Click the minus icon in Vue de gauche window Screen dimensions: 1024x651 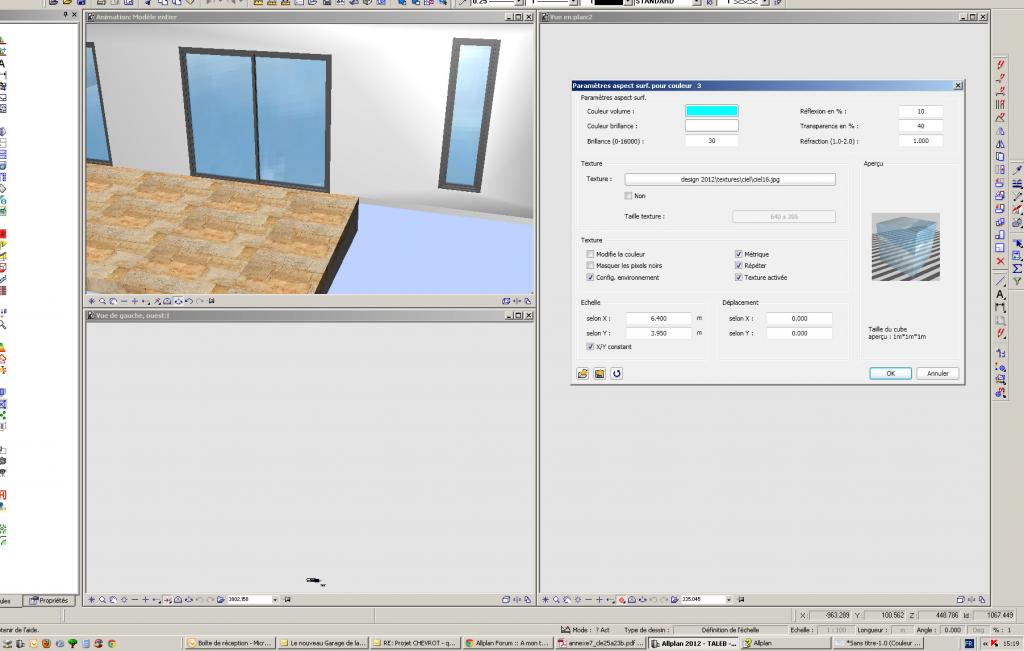[x=135, y=599]
